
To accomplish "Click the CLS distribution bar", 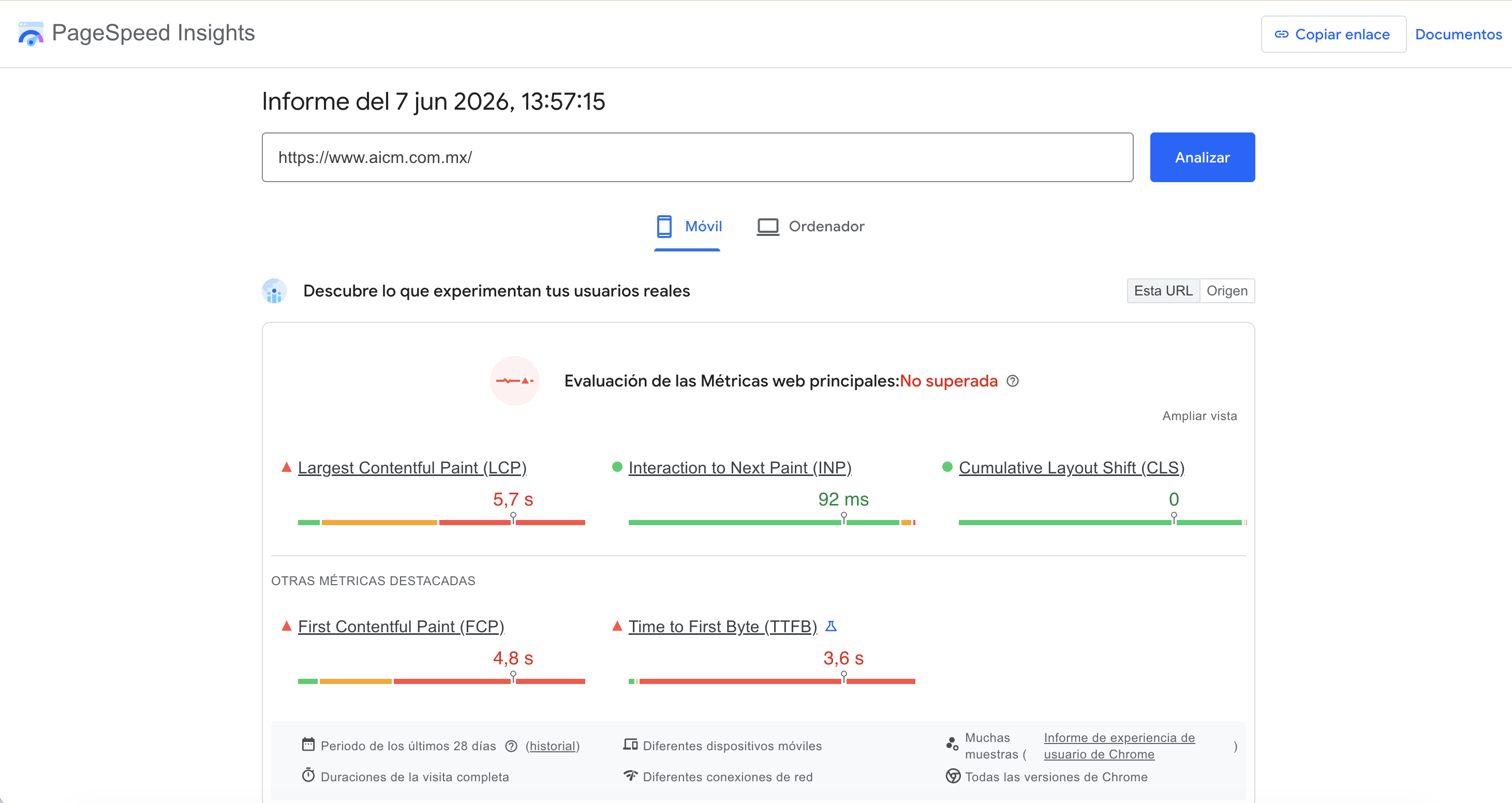I will (1102, 522).
